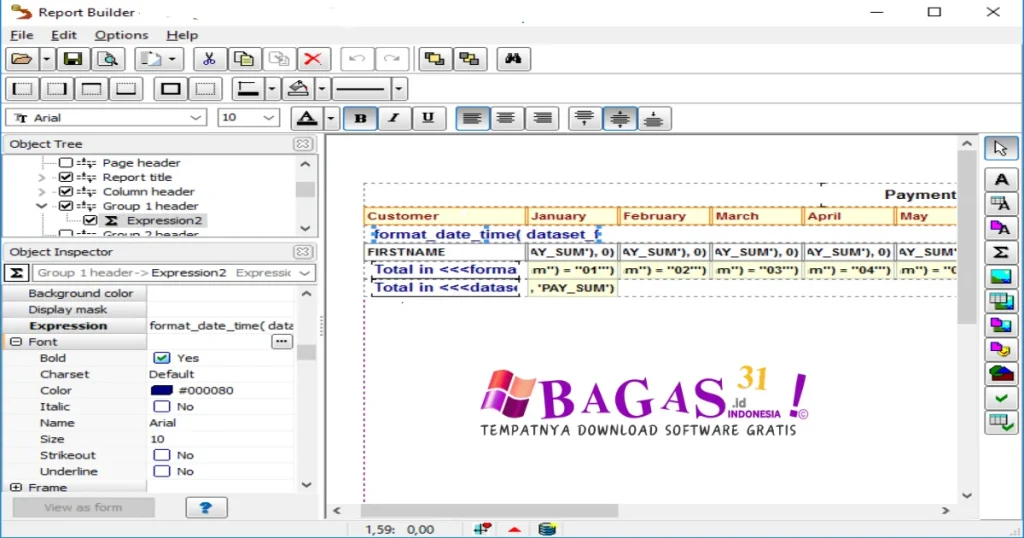Screen dimensions: 1024x538
Task: Click the fill color bucket icon
Action: pos(298,89)
